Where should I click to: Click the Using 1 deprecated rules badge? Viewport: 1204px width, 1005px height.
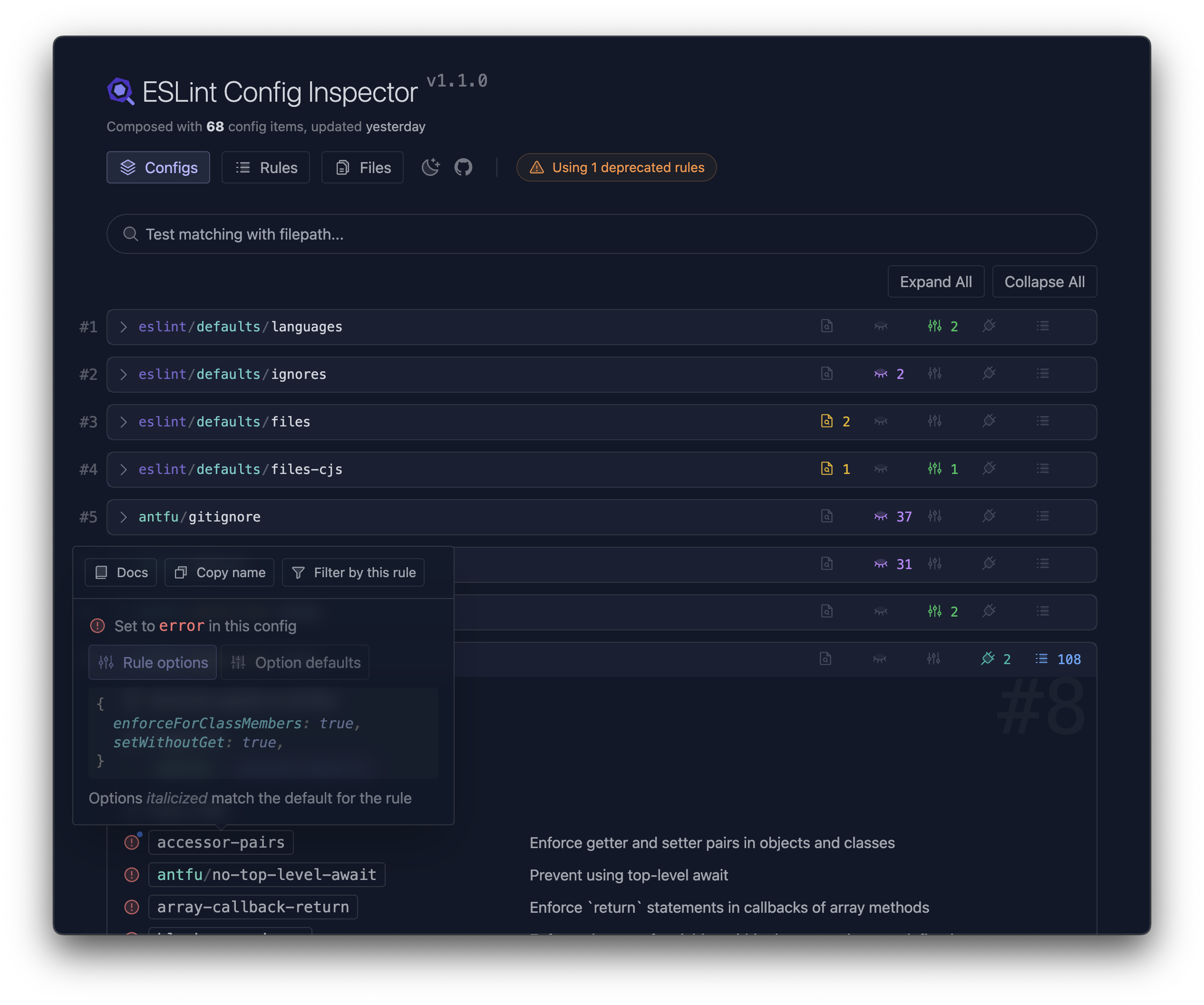(x=616, y=167)
